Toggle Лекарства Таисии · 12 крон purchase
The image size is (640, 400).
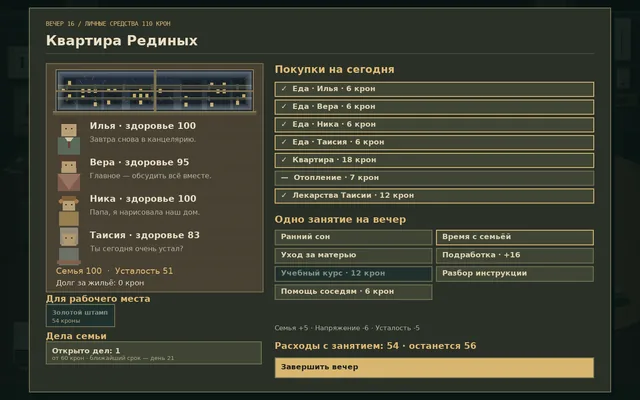point(434,196)
